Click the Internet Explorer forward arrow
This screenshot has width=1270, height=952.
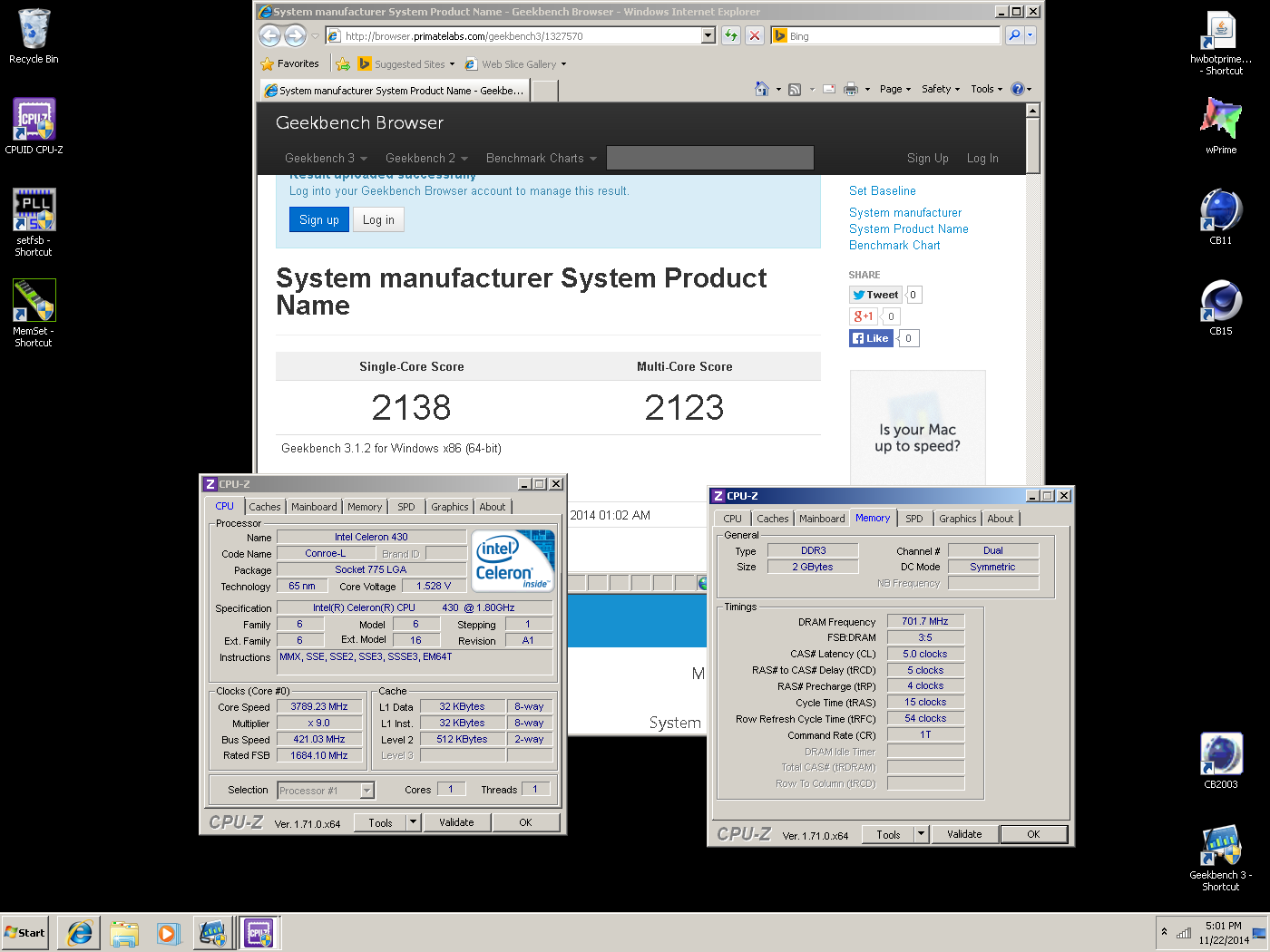[295, 35]
